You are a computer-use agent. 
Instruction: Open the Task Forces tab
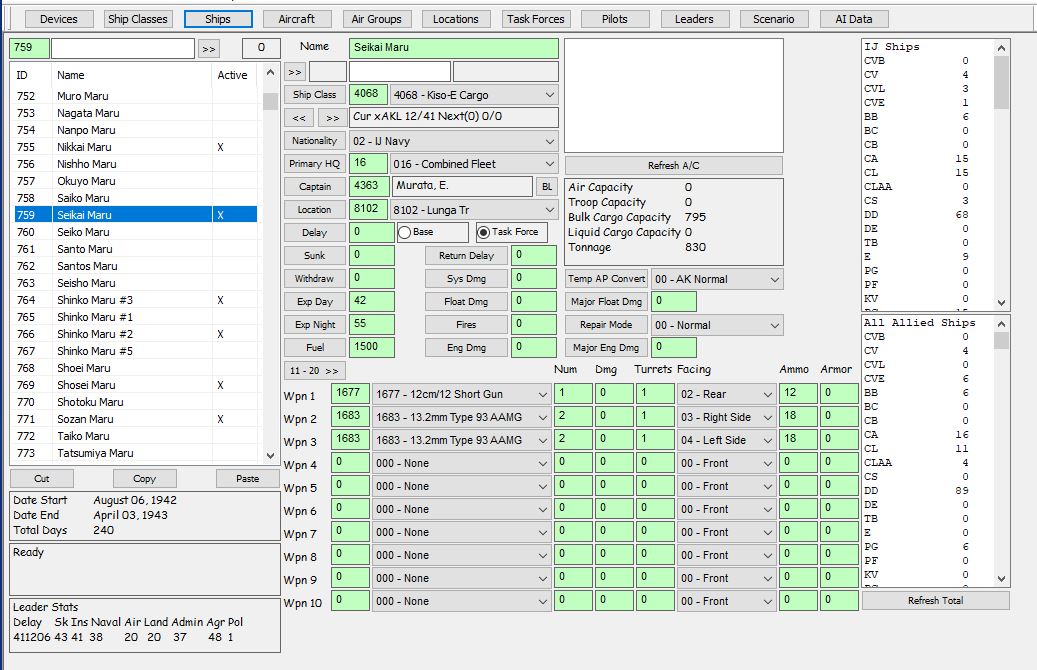tap(535, 19)
